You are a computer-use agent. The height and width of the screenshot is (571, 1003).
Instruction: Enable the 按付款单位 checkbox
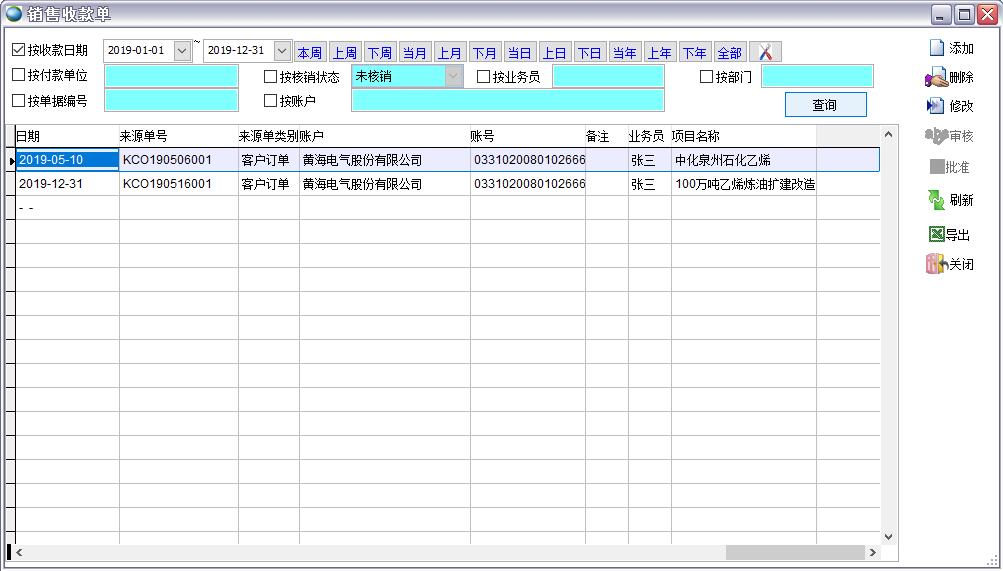(x=19, y=75)
